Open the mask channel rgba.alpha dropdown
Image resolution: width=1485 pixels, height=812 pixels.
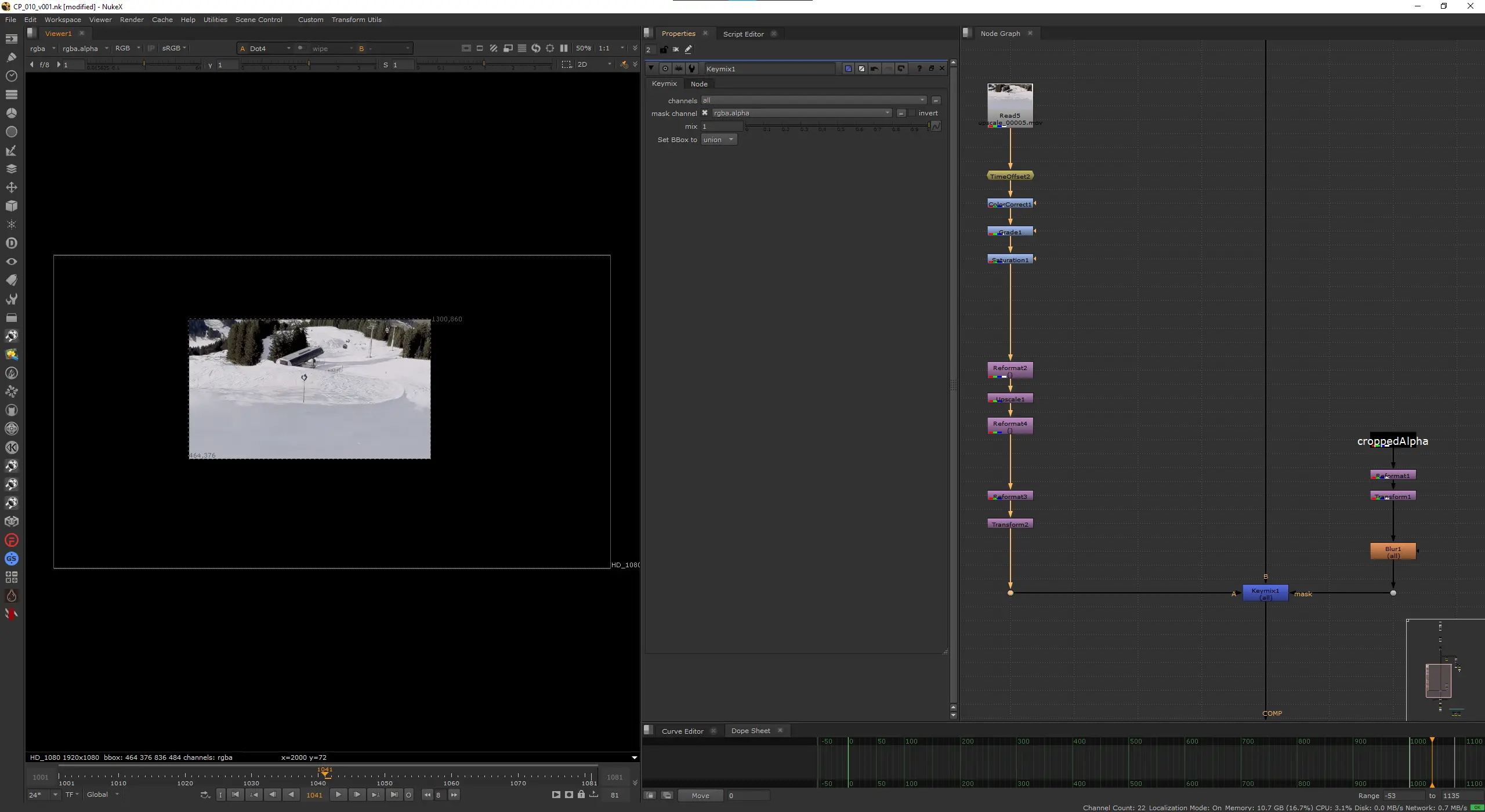coord(802,113)
